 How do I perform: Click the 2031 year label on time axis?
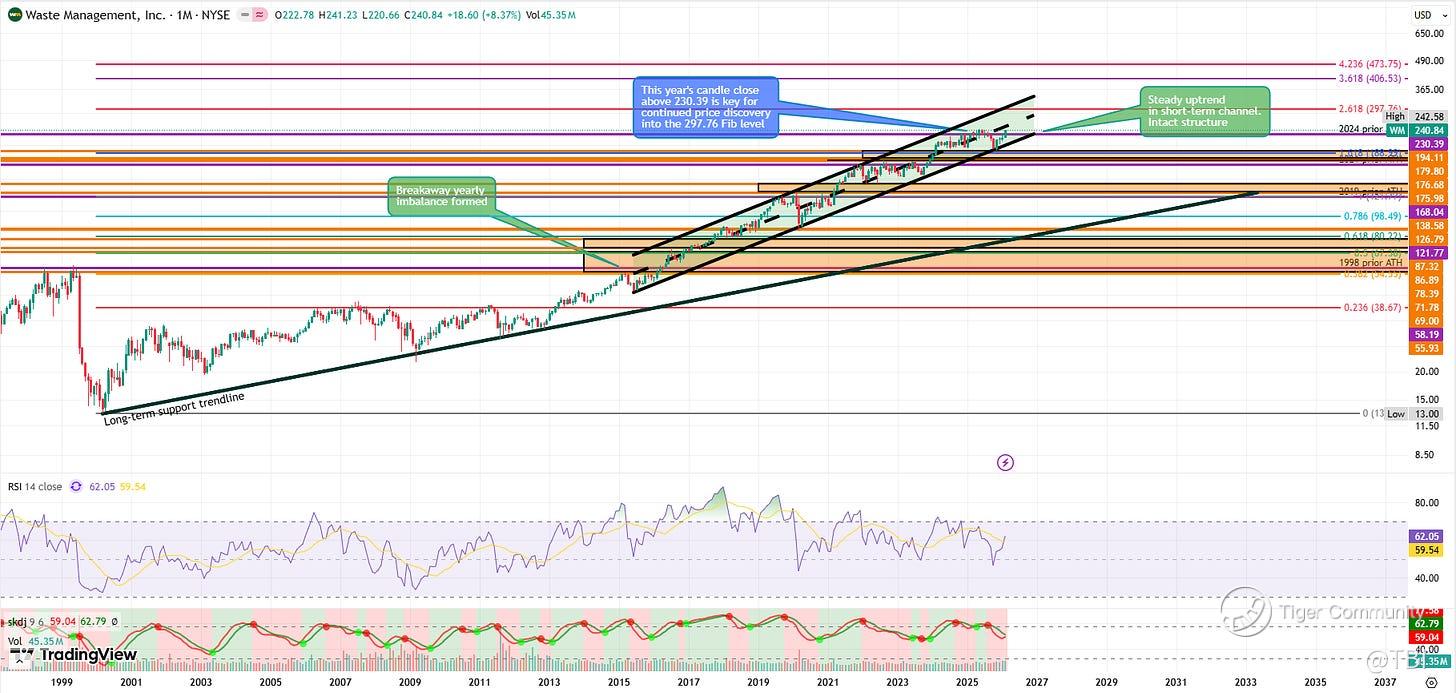coord(1176,682)
